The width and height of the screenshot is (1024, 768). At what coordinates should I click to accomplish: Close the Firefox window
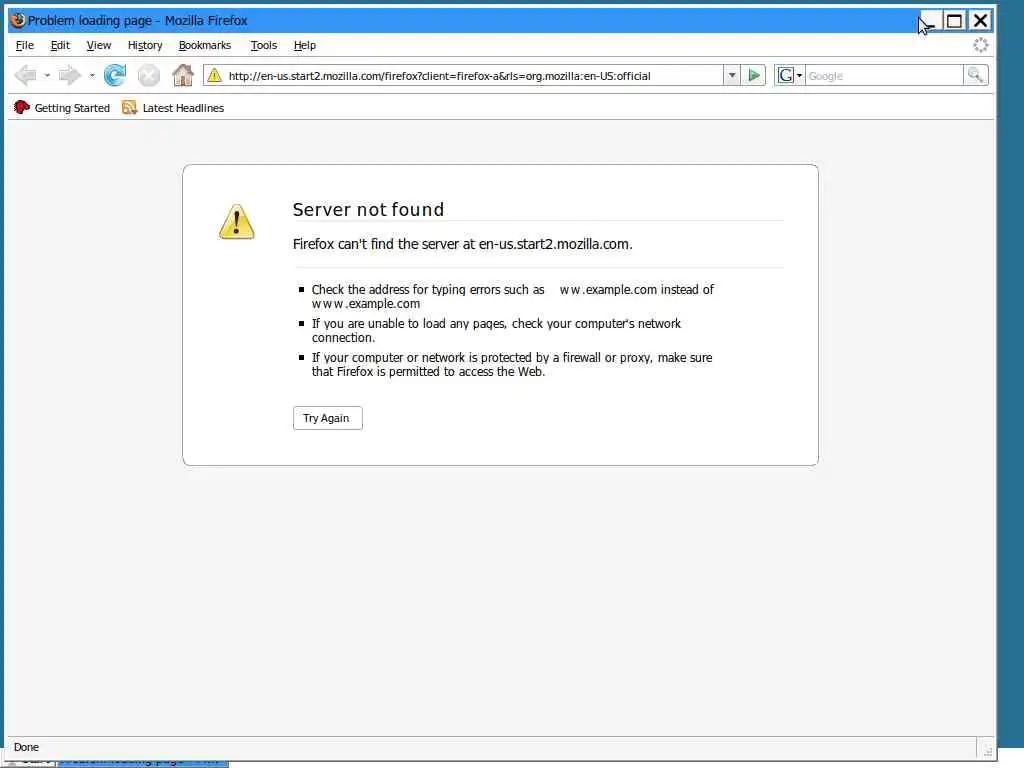pos(980,21)
